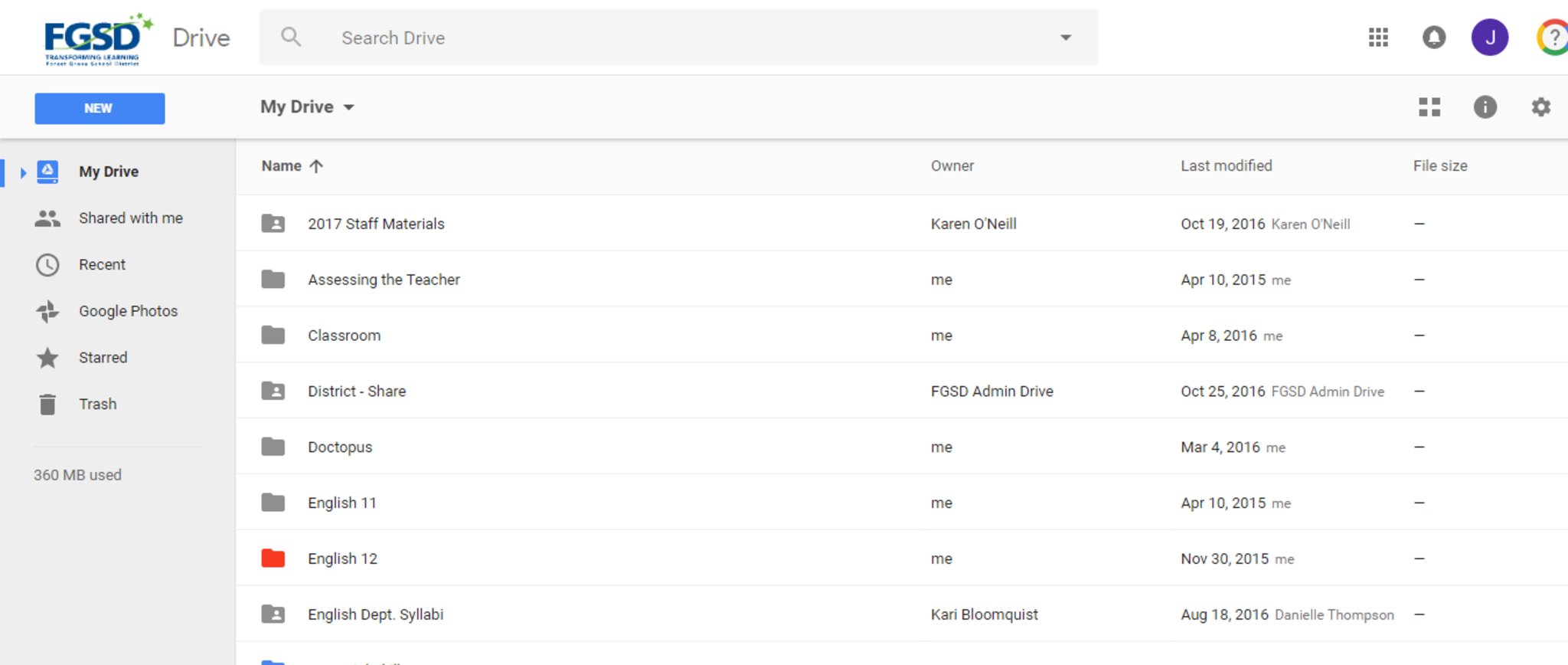This screenshot has height=665, width=1568.
Task: Open the Starred items section
Action: (103, 358)
